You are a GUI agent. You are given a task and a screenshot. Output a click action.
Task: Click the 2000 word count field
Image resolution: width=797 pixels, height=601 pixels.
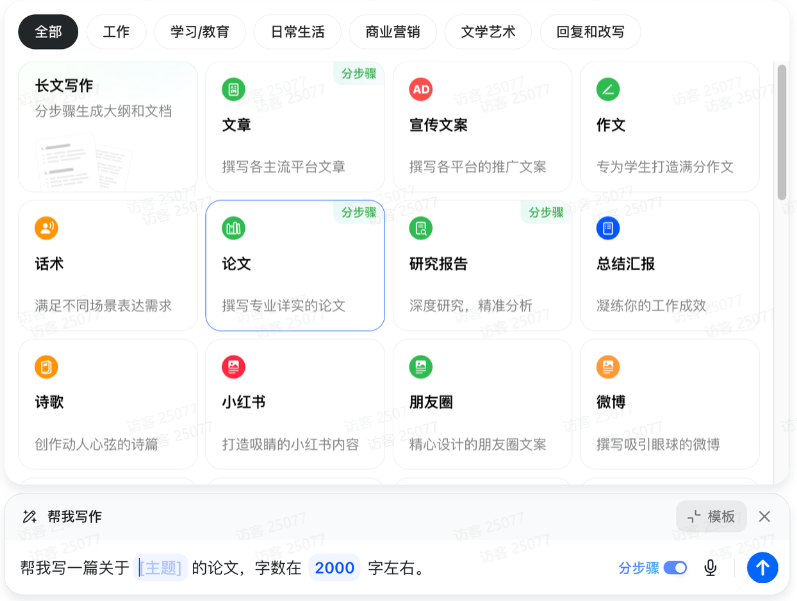tap(334, 567)
